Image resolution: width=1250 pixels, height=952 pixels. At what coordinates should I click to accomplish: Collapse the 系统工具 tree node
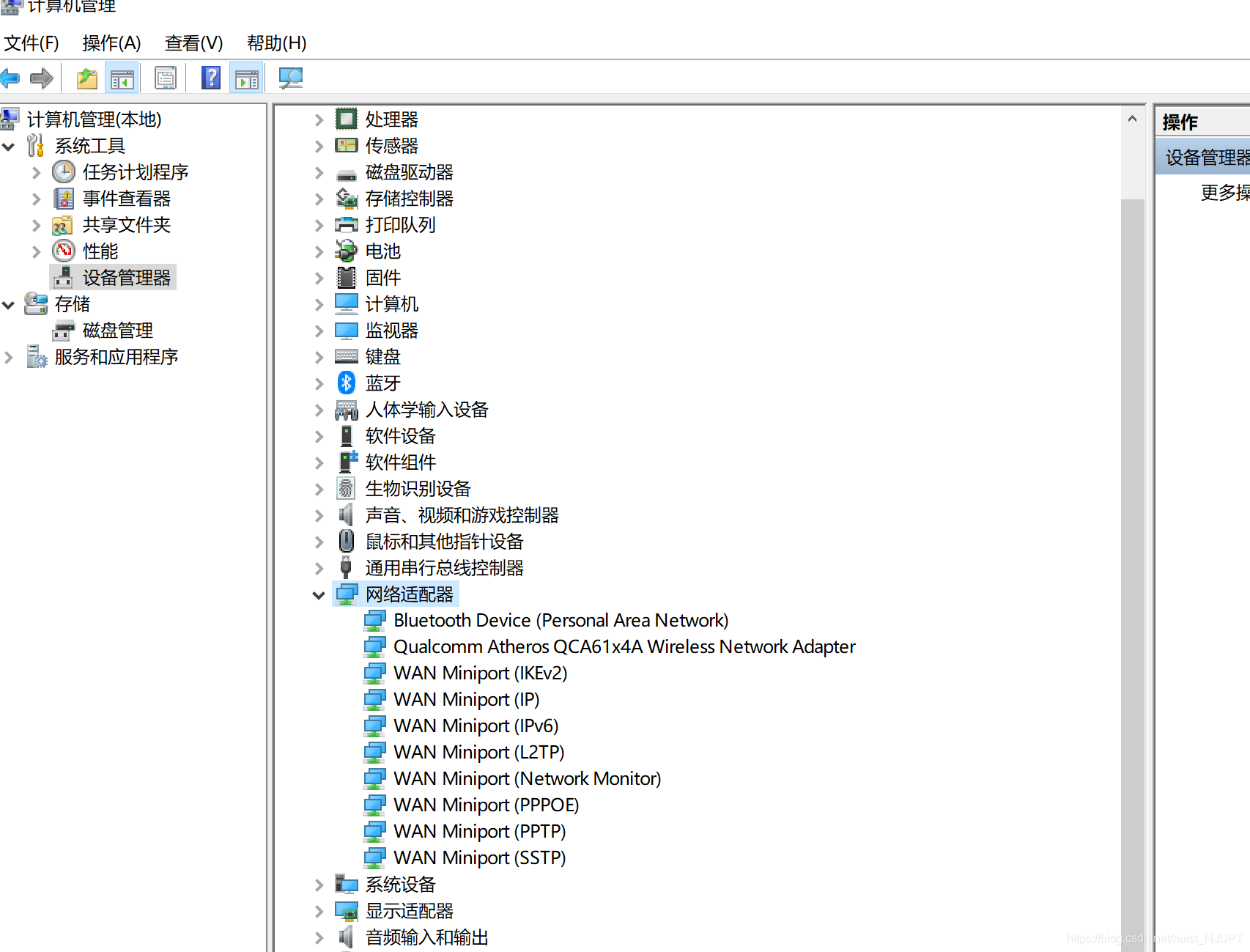point(9,146)
